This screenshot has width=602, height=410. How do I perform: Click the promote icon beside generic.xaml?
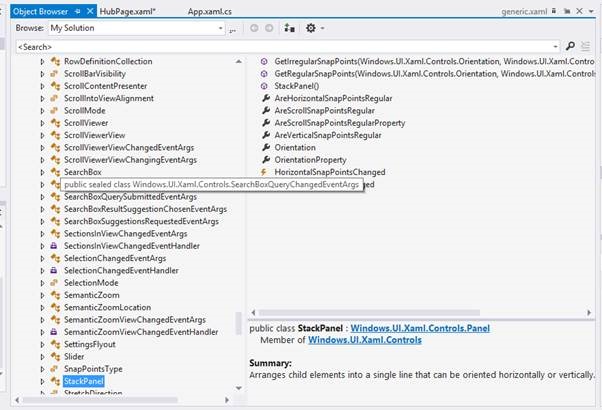567,11
